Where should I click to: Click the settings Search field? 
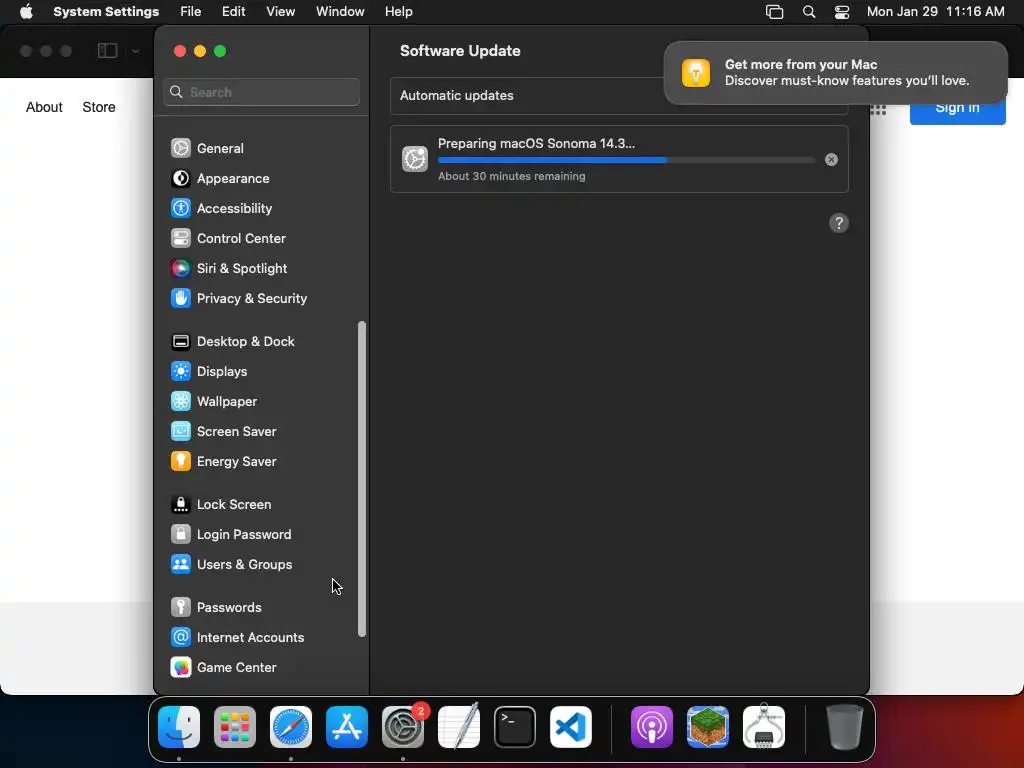[x=261, y=92]
